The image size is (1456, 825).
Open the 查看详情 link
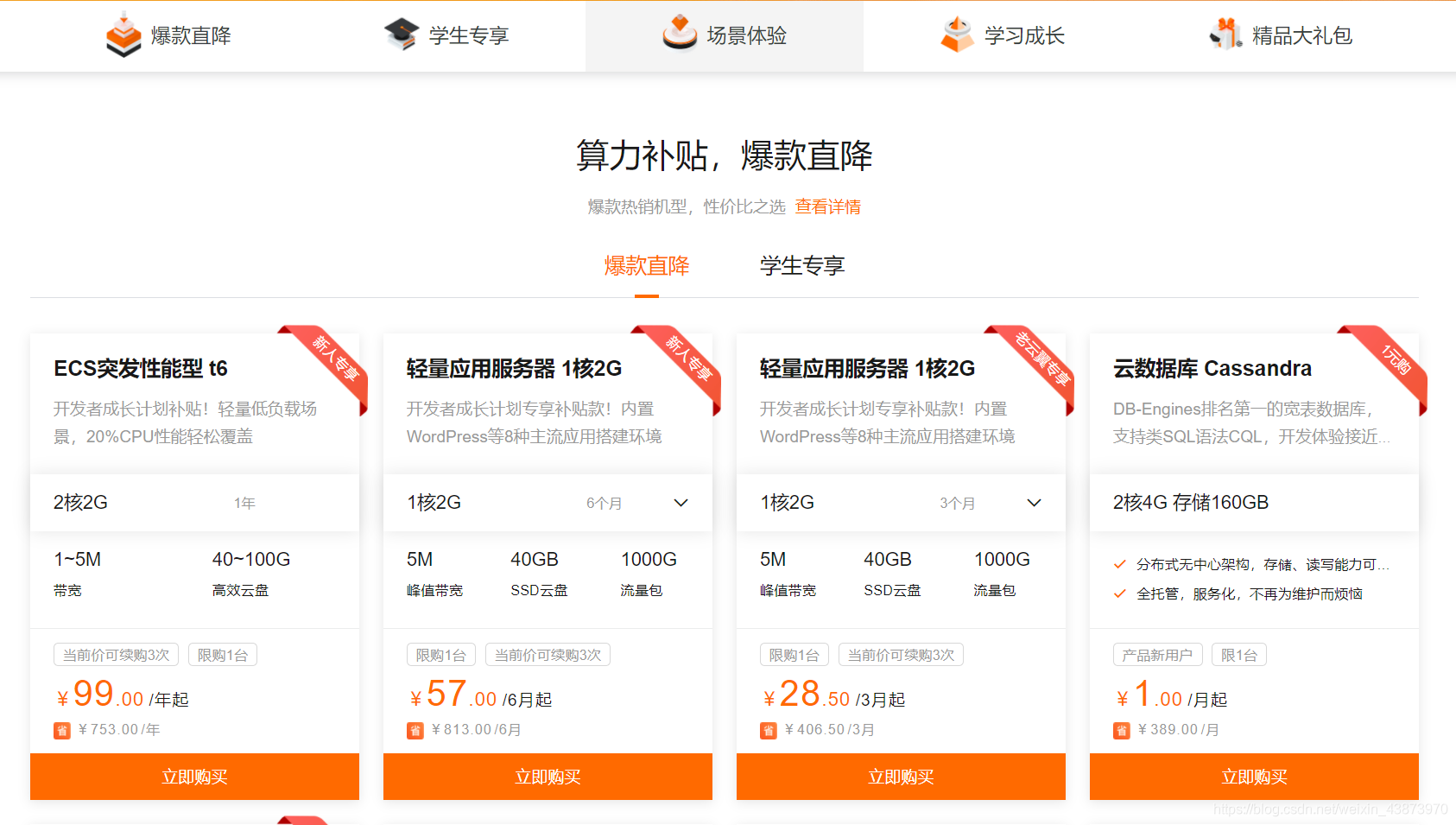pyautogui.click(x=828, y=206)
